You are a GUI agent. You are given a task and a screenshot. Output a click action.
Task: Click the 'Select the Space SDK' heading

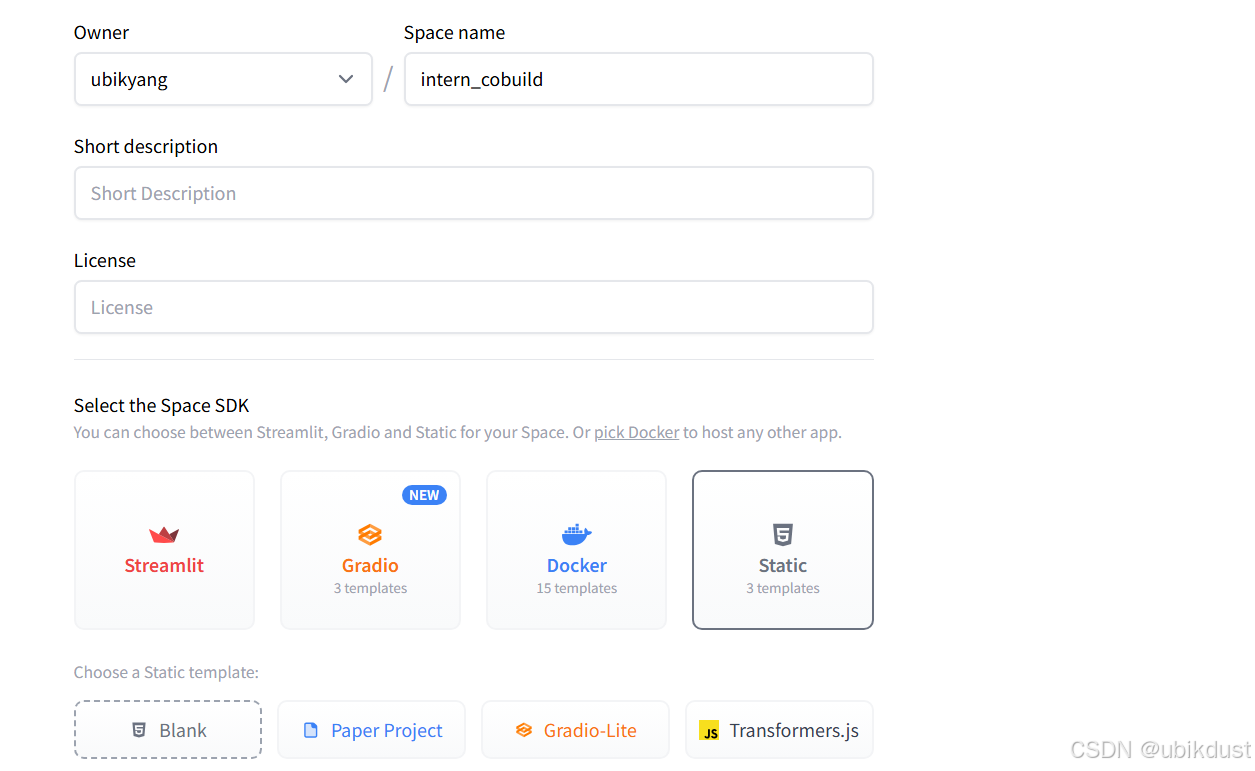(161, 406)
